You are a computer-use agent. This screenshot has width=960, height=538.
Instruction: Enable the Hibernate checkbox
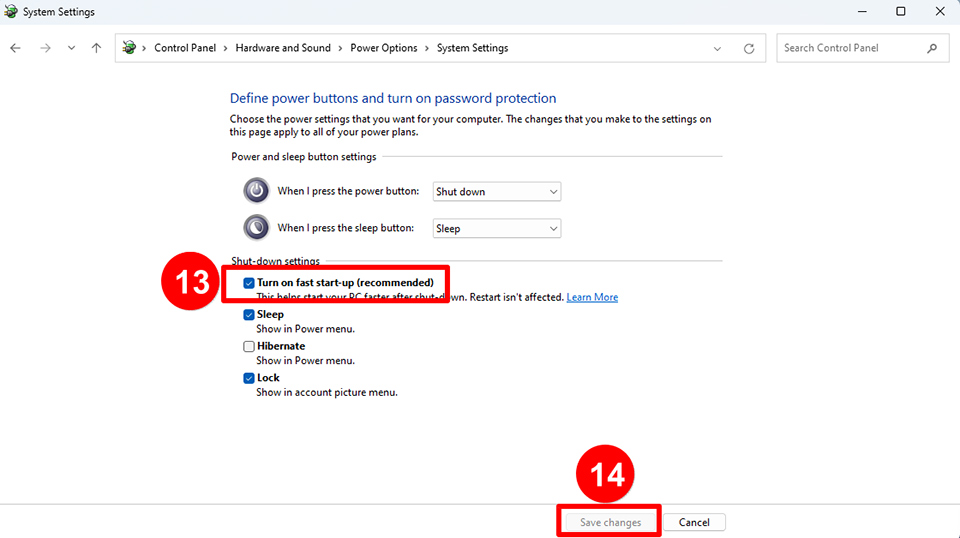pos(249,346)
